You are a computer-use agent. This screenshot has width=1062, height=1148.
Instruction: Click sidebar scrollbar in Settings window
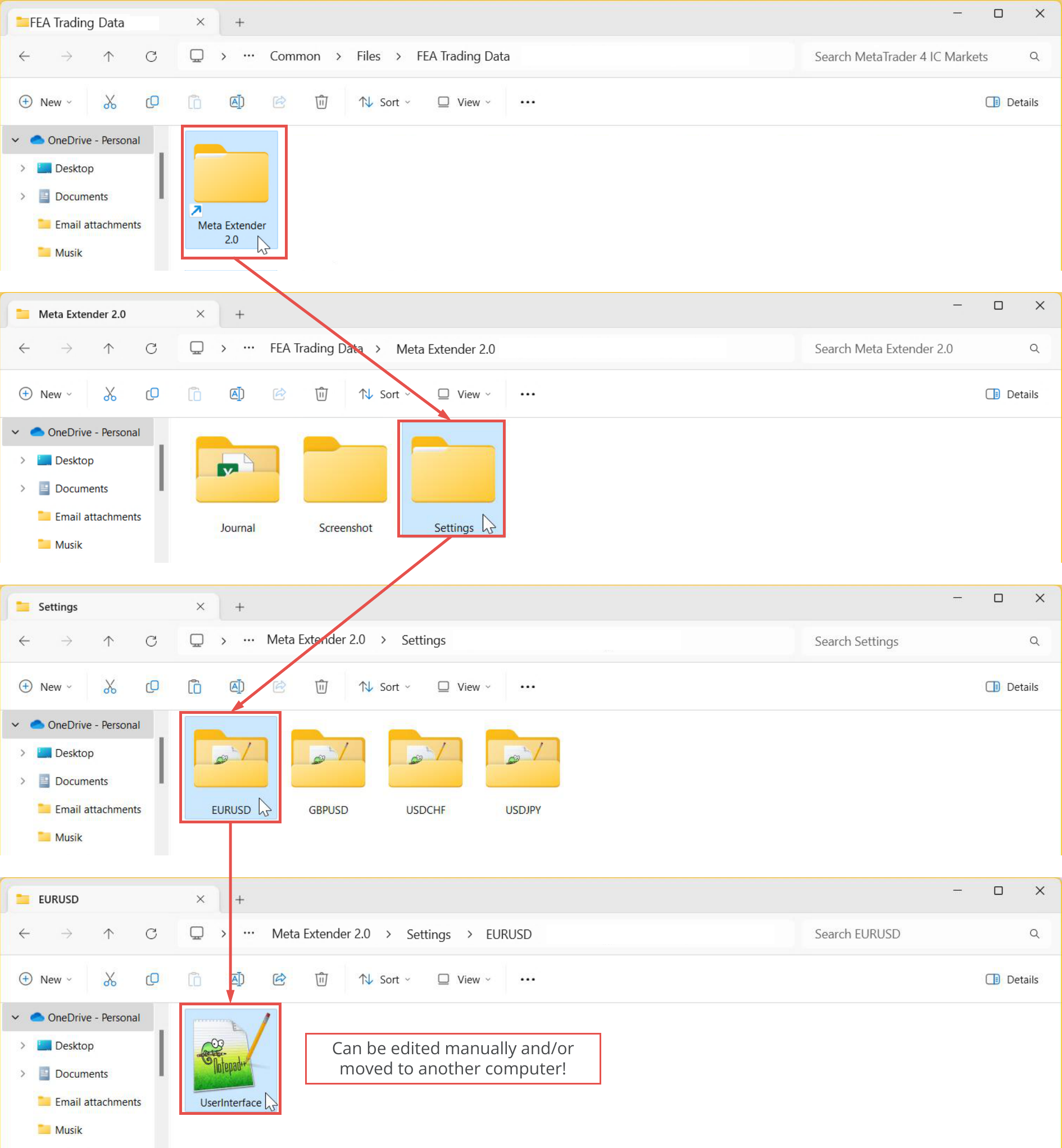[x=161, y=760]
